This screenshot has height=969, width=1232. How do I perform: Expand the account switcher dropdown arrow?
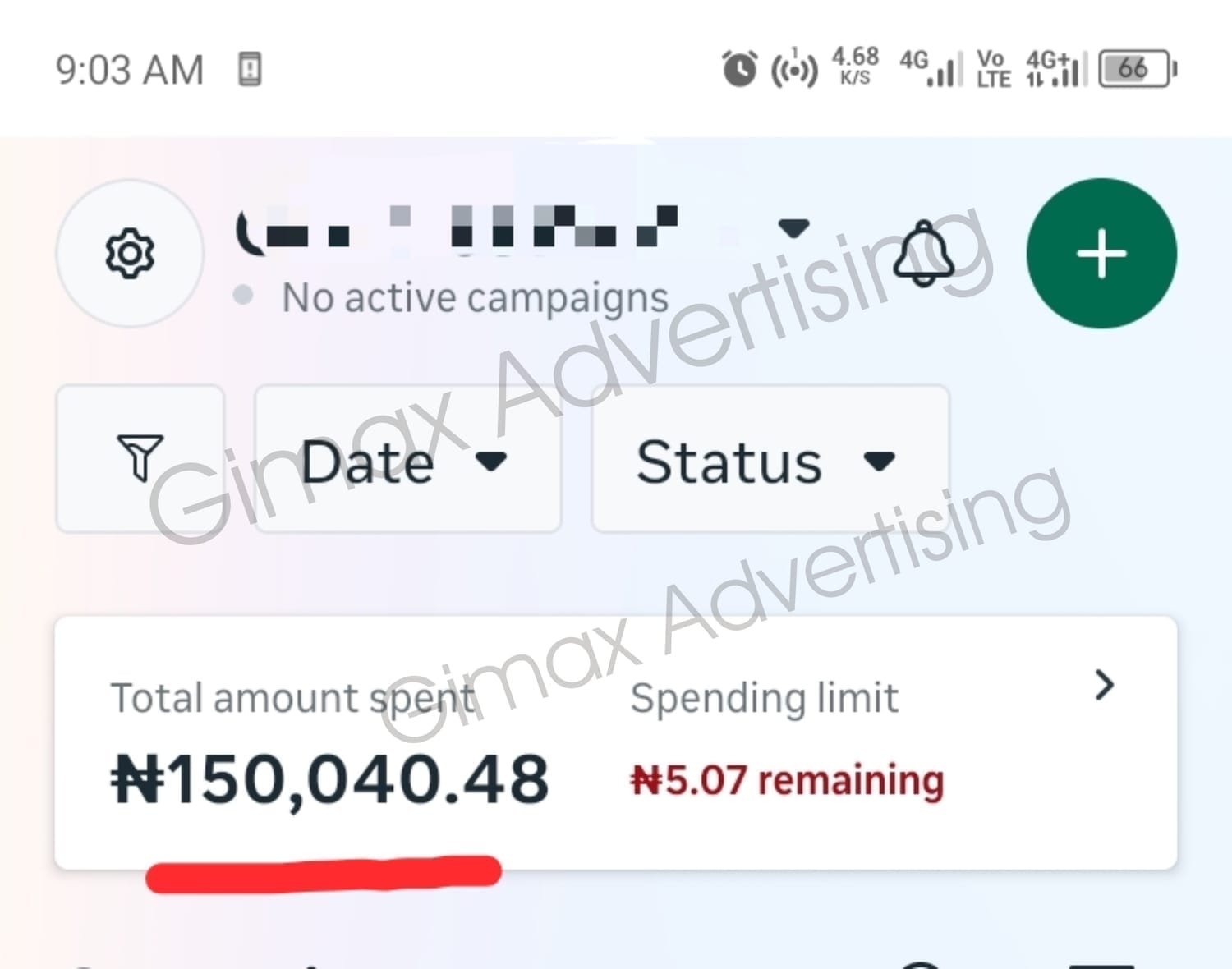pos(793,227)
